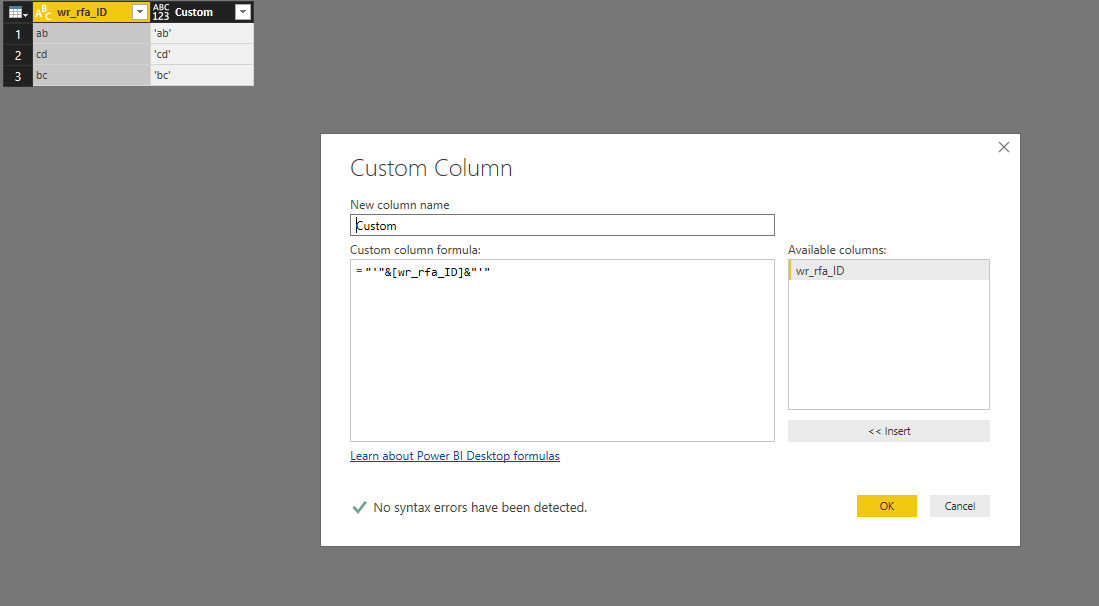Click the ABC text type icon of wr_rfa_ID
This screenshot has height=606, width=1099.
click(x=43, y=13)
